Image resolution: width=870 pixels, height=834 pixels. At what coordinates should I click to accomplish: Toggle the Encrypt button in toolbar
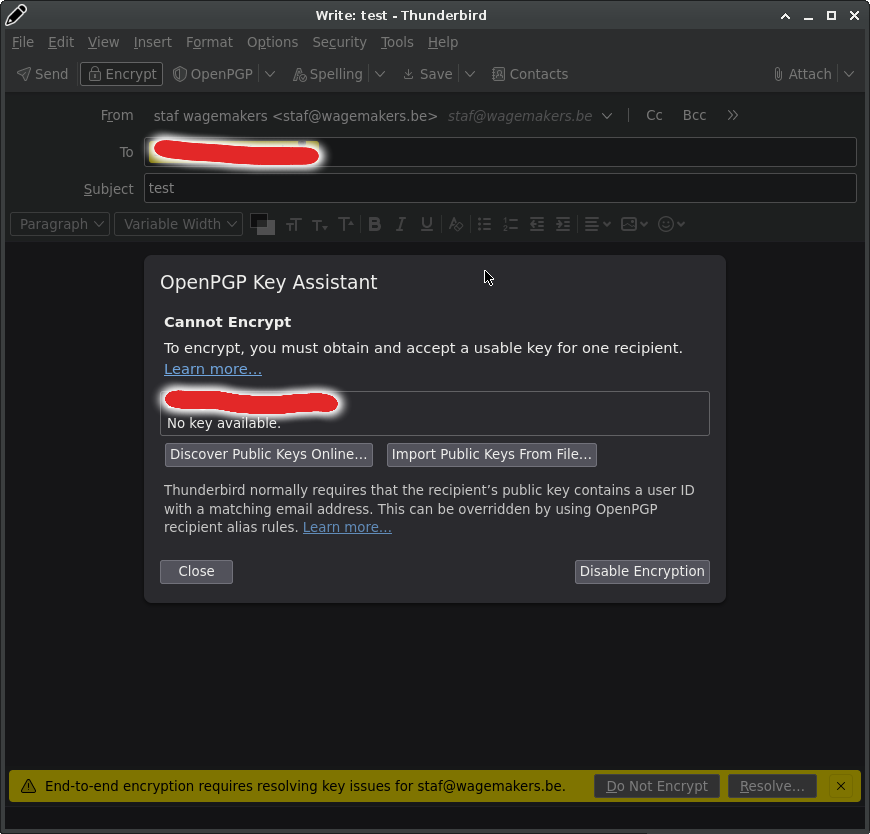coord(121,74)
